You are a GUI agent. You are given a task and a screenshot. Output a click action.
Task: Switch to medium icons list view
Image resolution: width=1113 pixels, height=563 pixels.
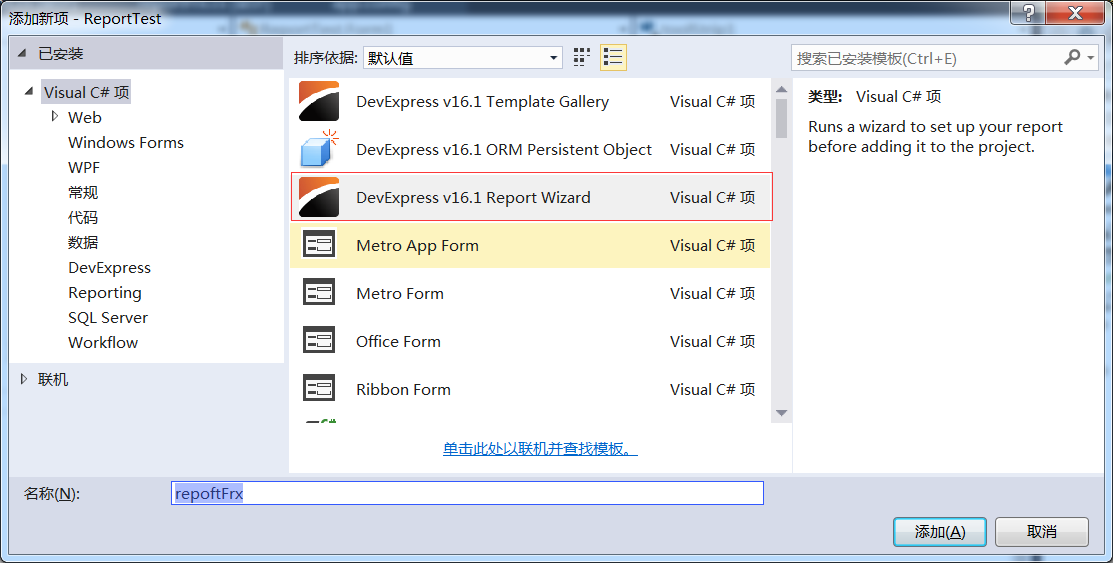tap(613, 58)
